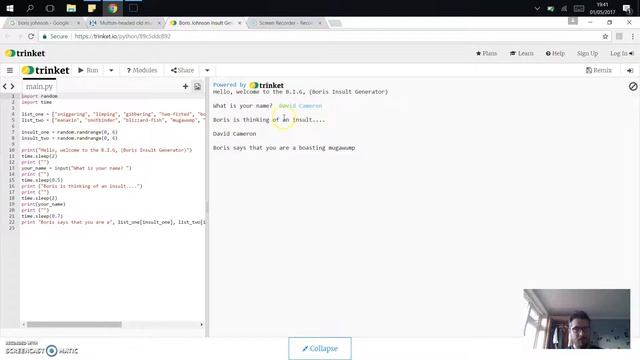
Task: Open the Modules help button
Action: 142,70
